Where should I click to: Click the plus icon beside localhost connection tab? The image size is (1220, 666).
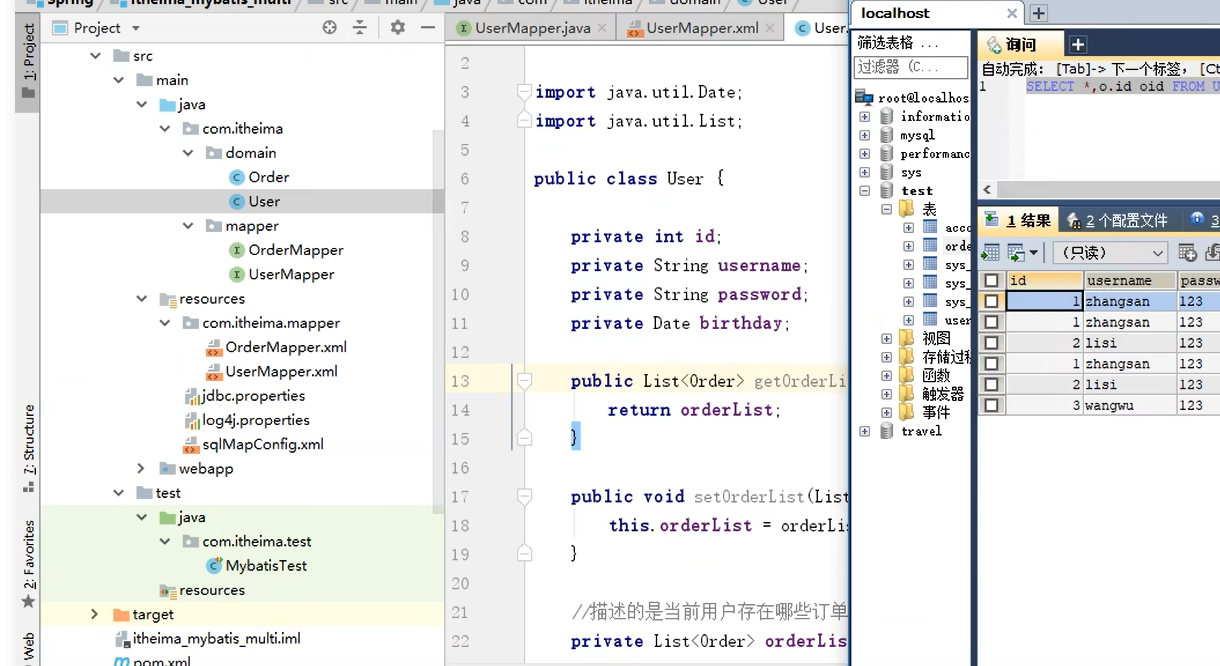[x=1039, y=13]
